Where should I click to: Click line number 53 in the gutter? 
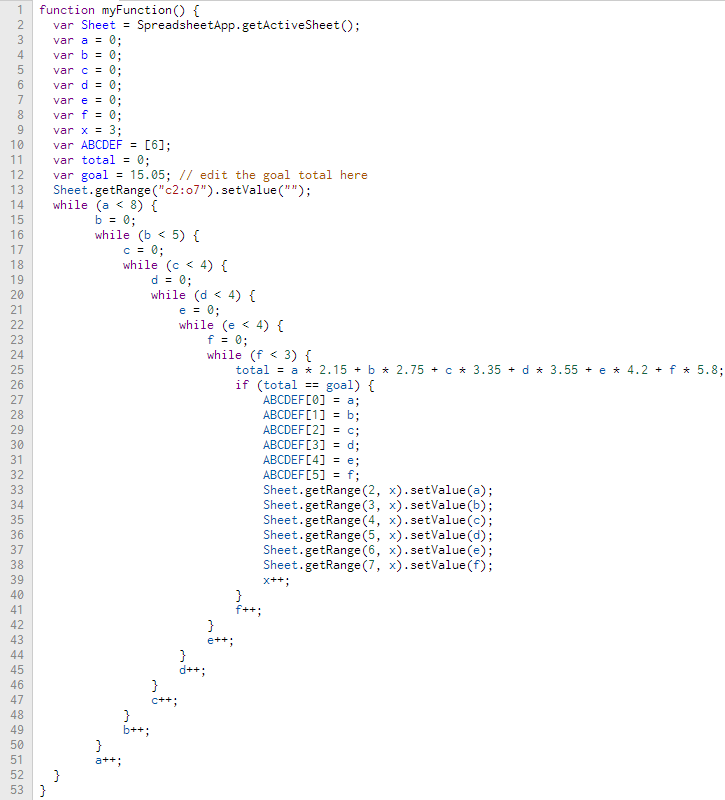click(17, 790)
